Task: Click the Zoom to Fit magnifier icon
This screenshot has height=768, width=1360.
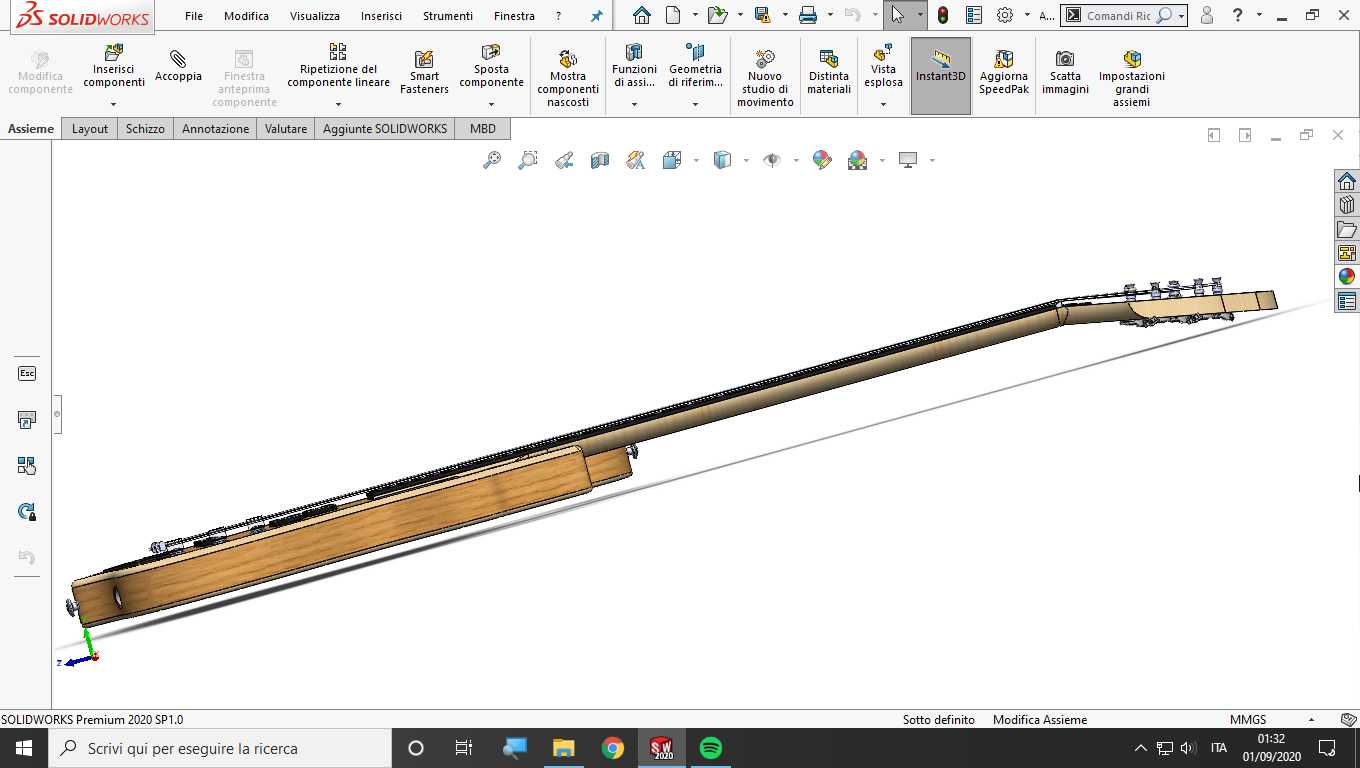Action: point(492,160)
